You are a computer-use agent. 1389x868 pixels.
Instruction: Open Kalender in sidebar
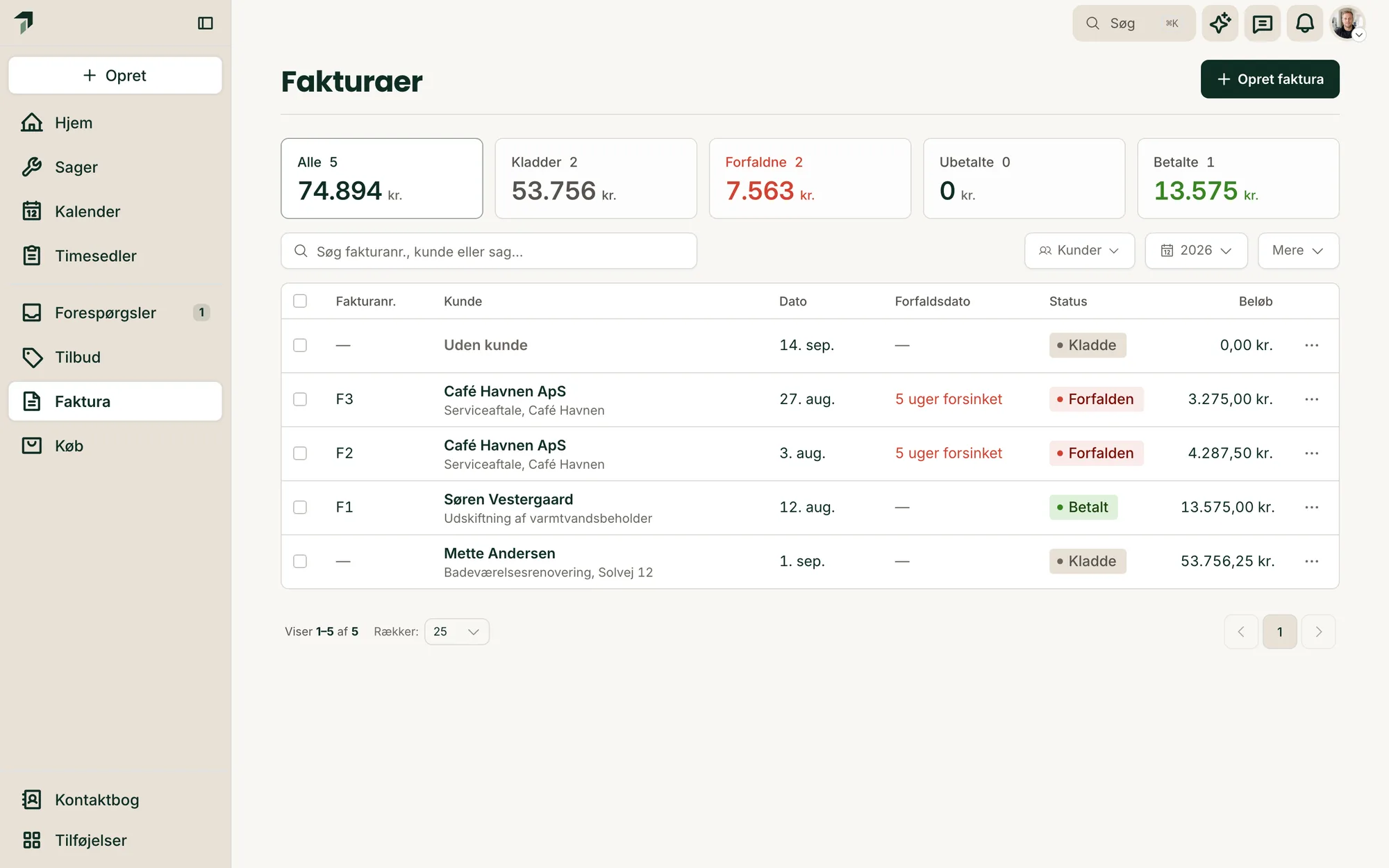(115, 212)
